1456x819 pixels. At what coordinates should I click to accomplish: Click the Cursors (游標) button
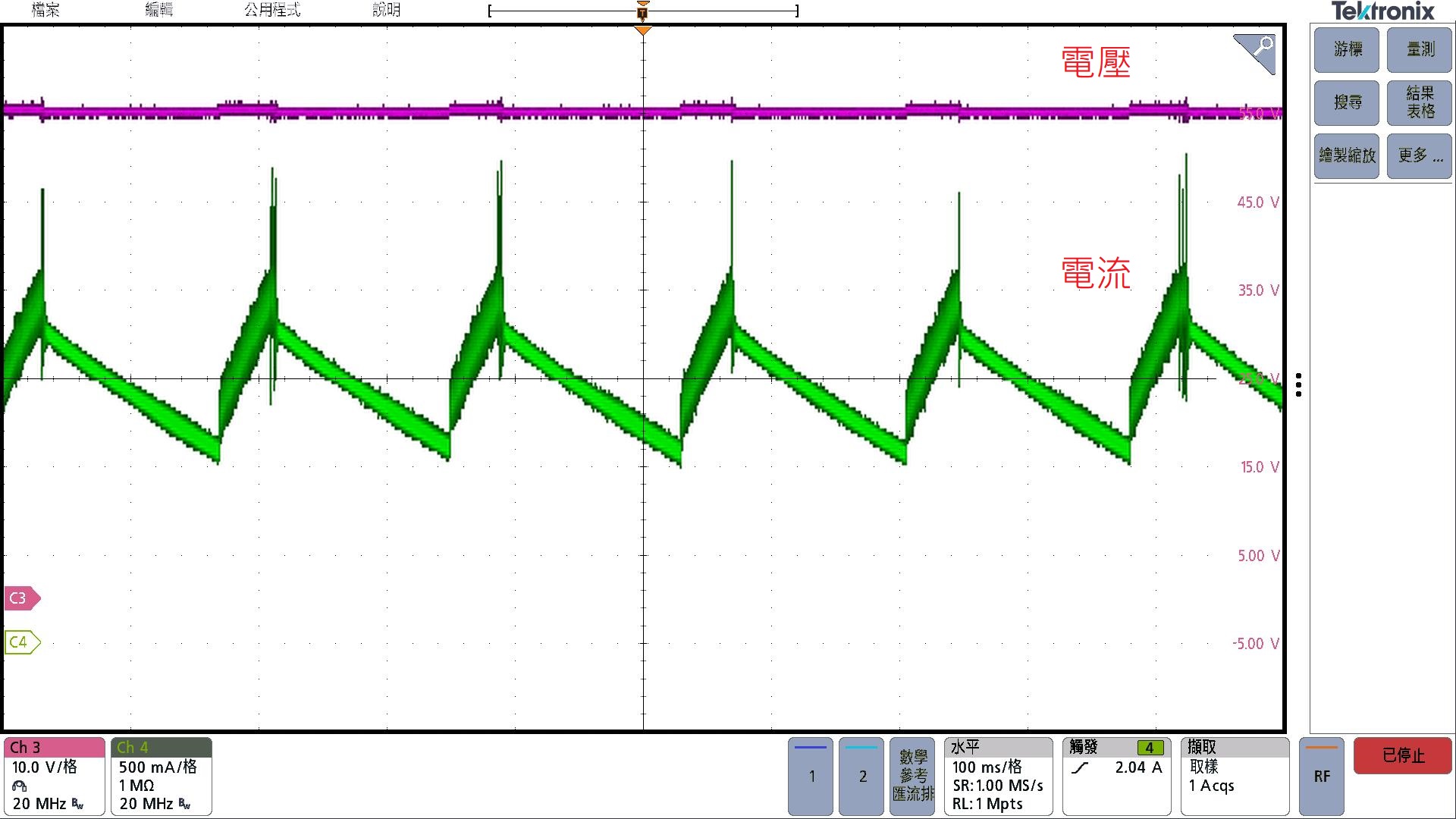(x=1347, y=49)
